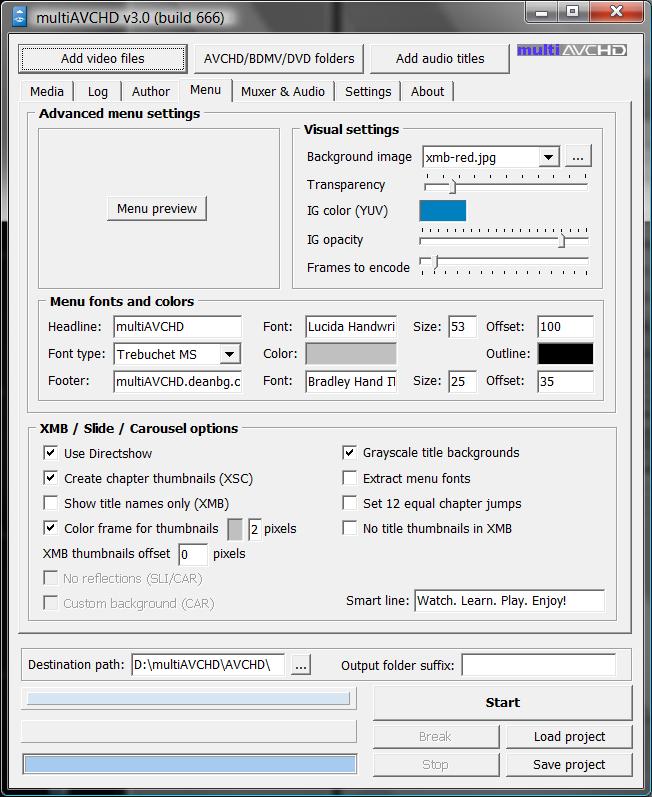Click Load project button
This screenshot has height=797, width=652.
tap(569, 737)
